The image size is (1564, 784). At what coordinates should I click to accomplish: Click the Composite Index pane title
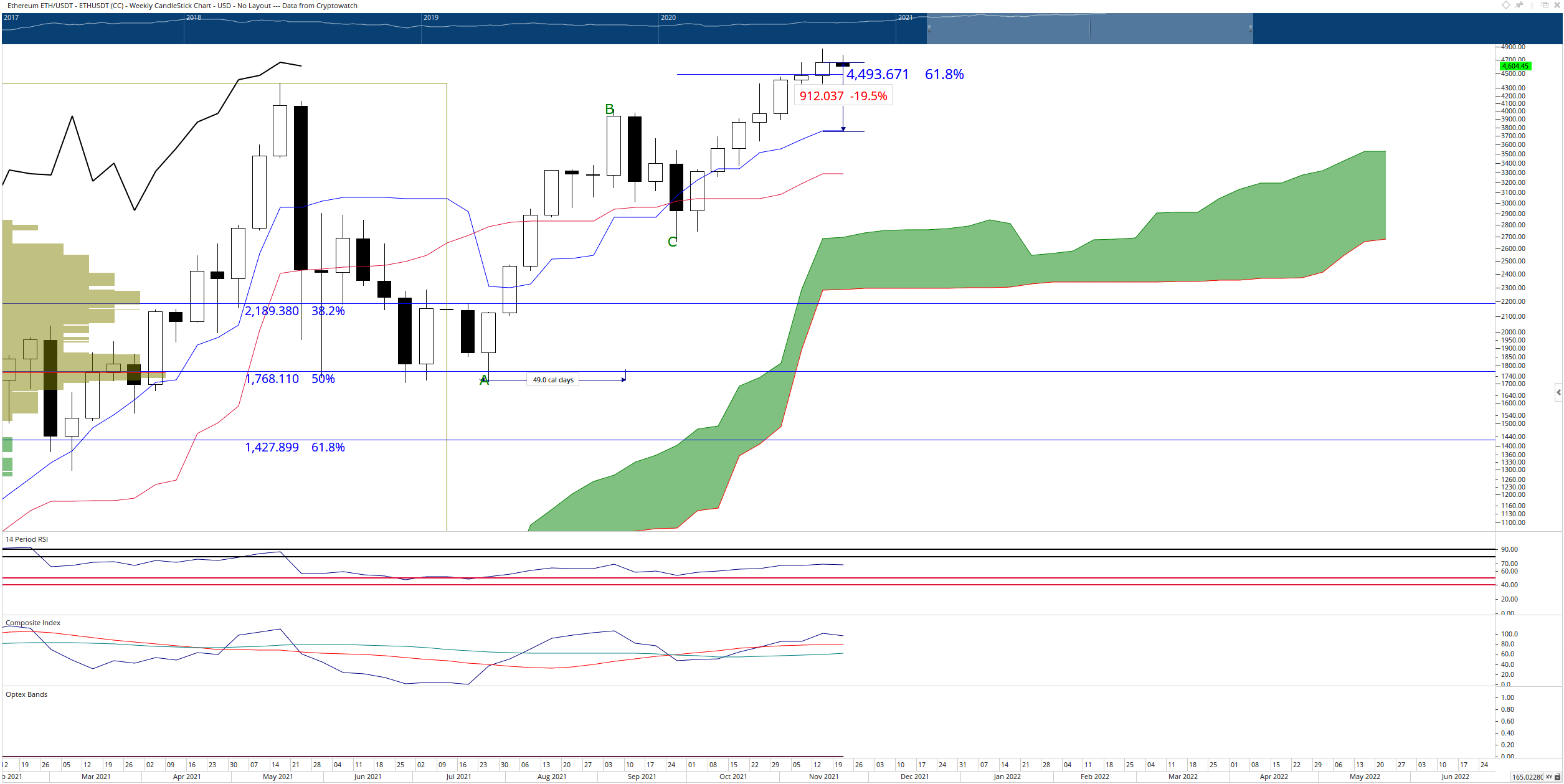coord(33,623)
